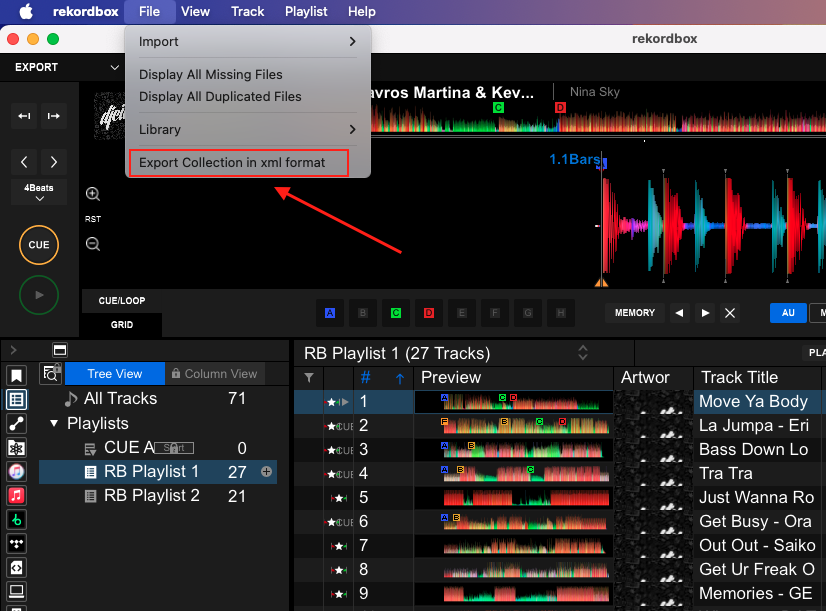
Task: Add to RB Playlist 1 plus icon
Action: coord(267,471)
